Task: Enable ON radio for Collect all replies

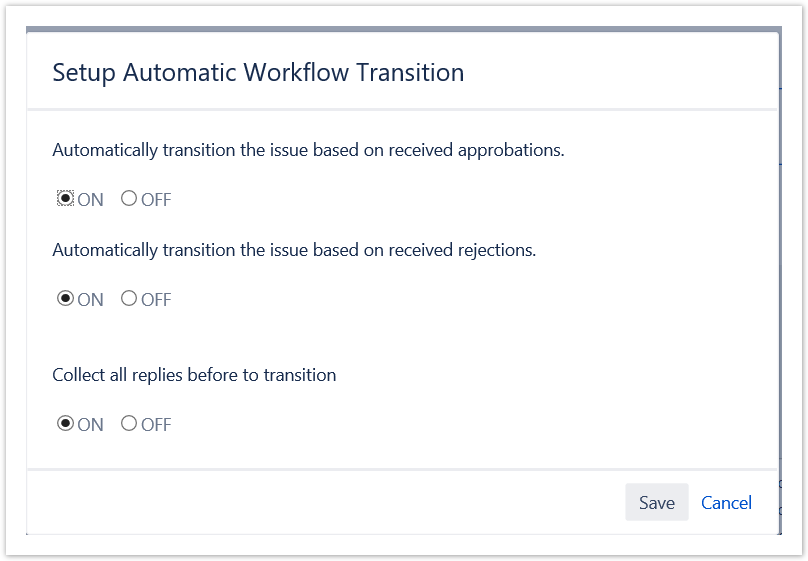Action: tap(65, 424)
